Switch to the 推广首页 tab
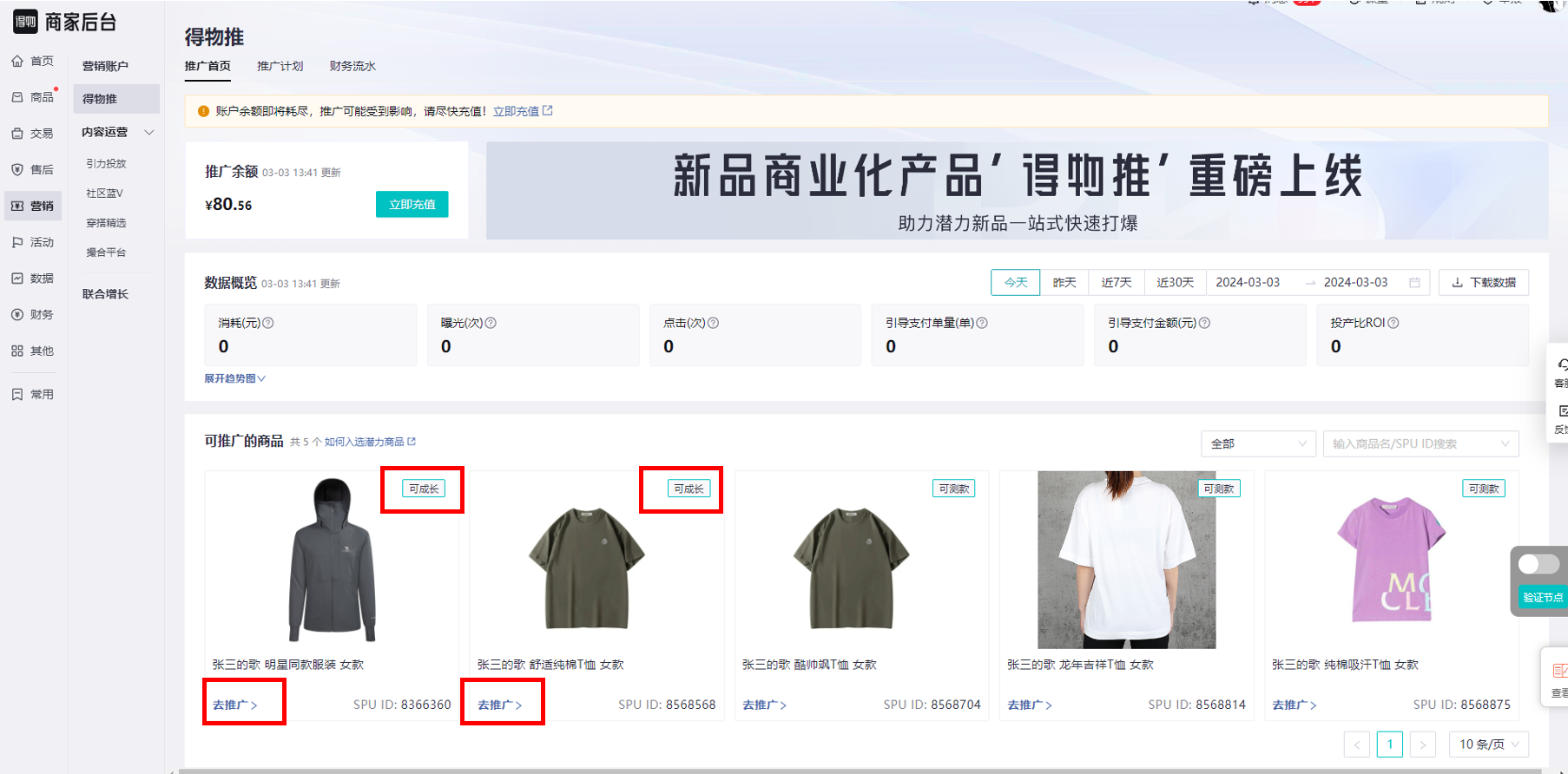This screenshot has height=774, width=1568. [208, 66]
